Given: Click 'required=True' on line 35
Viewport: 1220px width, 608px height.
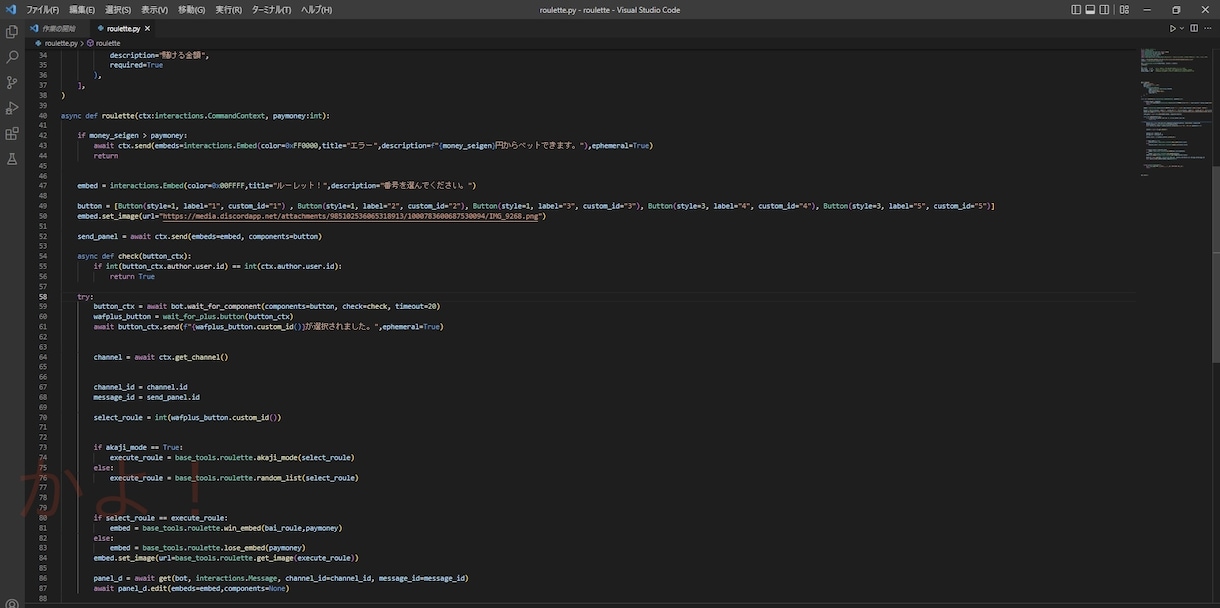Looking at the screenshot, I should [136, 65].
